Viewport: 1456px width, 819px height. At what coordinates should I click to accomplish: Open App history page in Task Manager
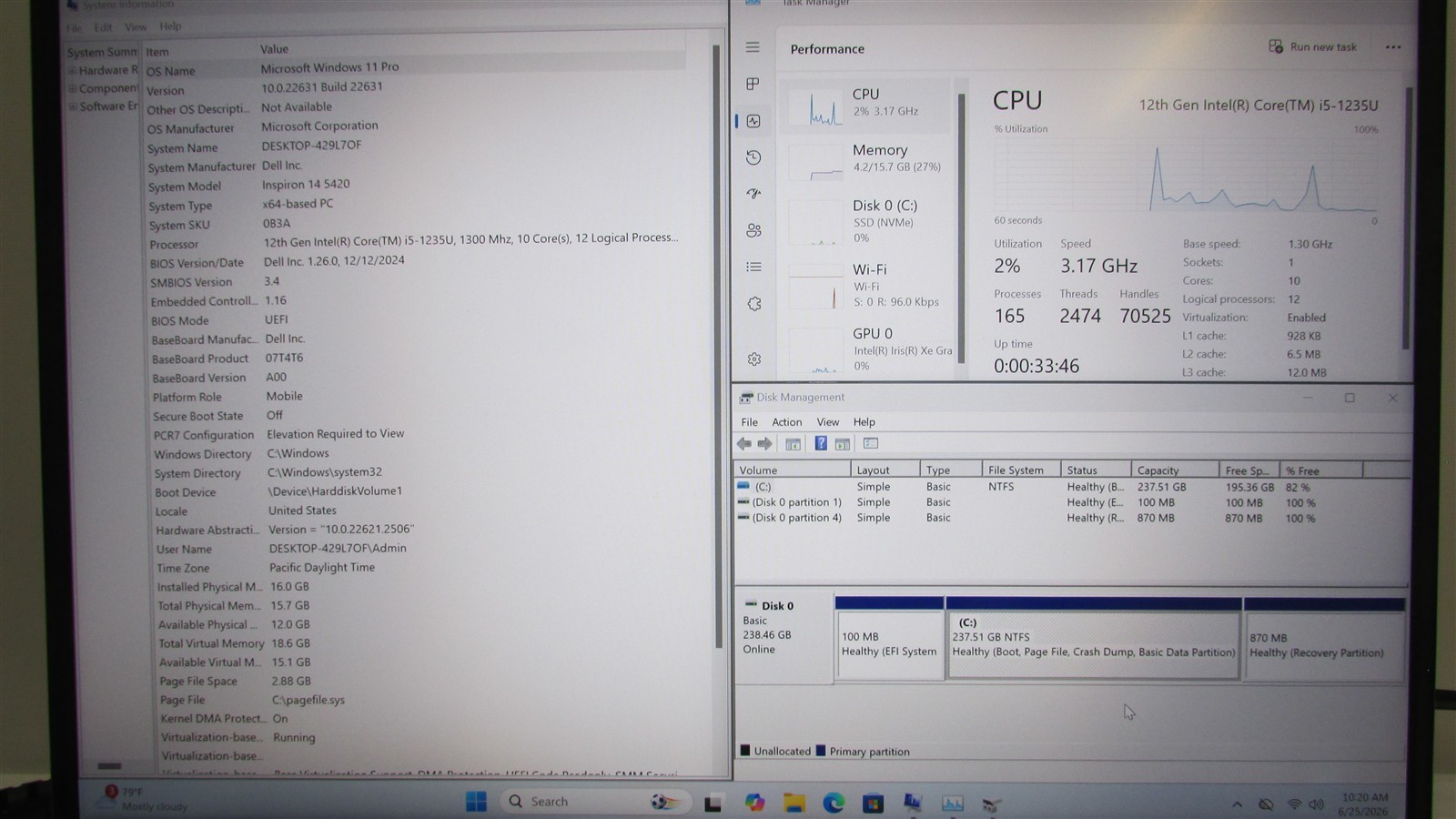tap(753, 157)
